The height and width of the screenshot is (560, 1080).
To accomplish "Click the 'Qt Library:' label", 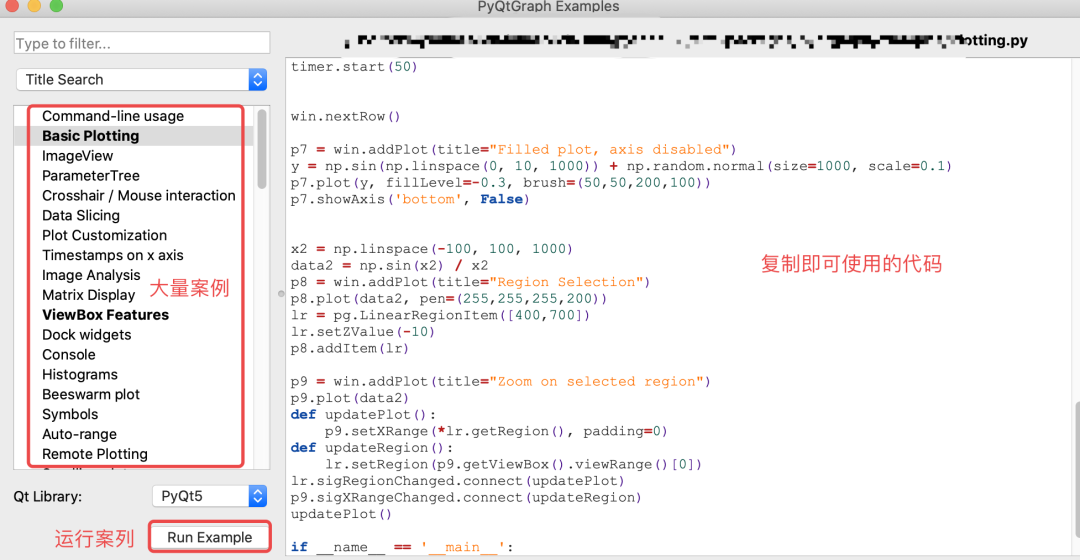I will click(48, 496).
